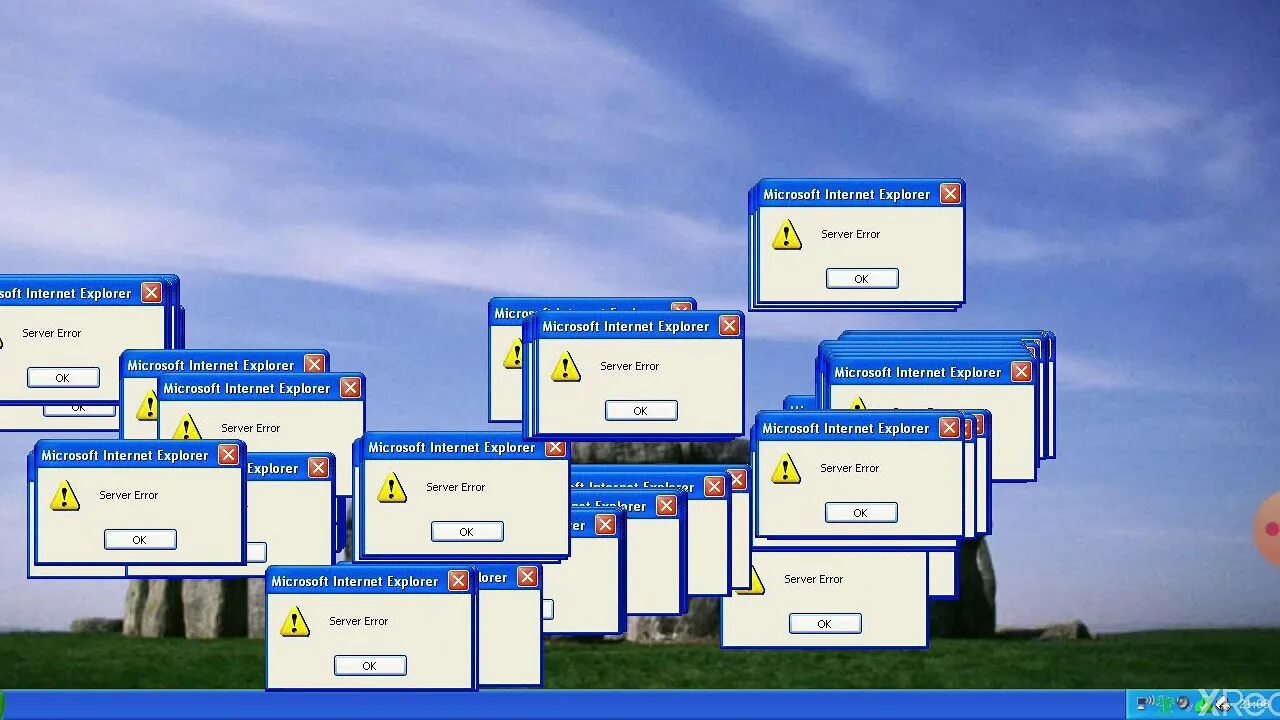Close the dialog cut off at left screen edge
Screen dimensions: 1280x720
(x=151, y=293)
